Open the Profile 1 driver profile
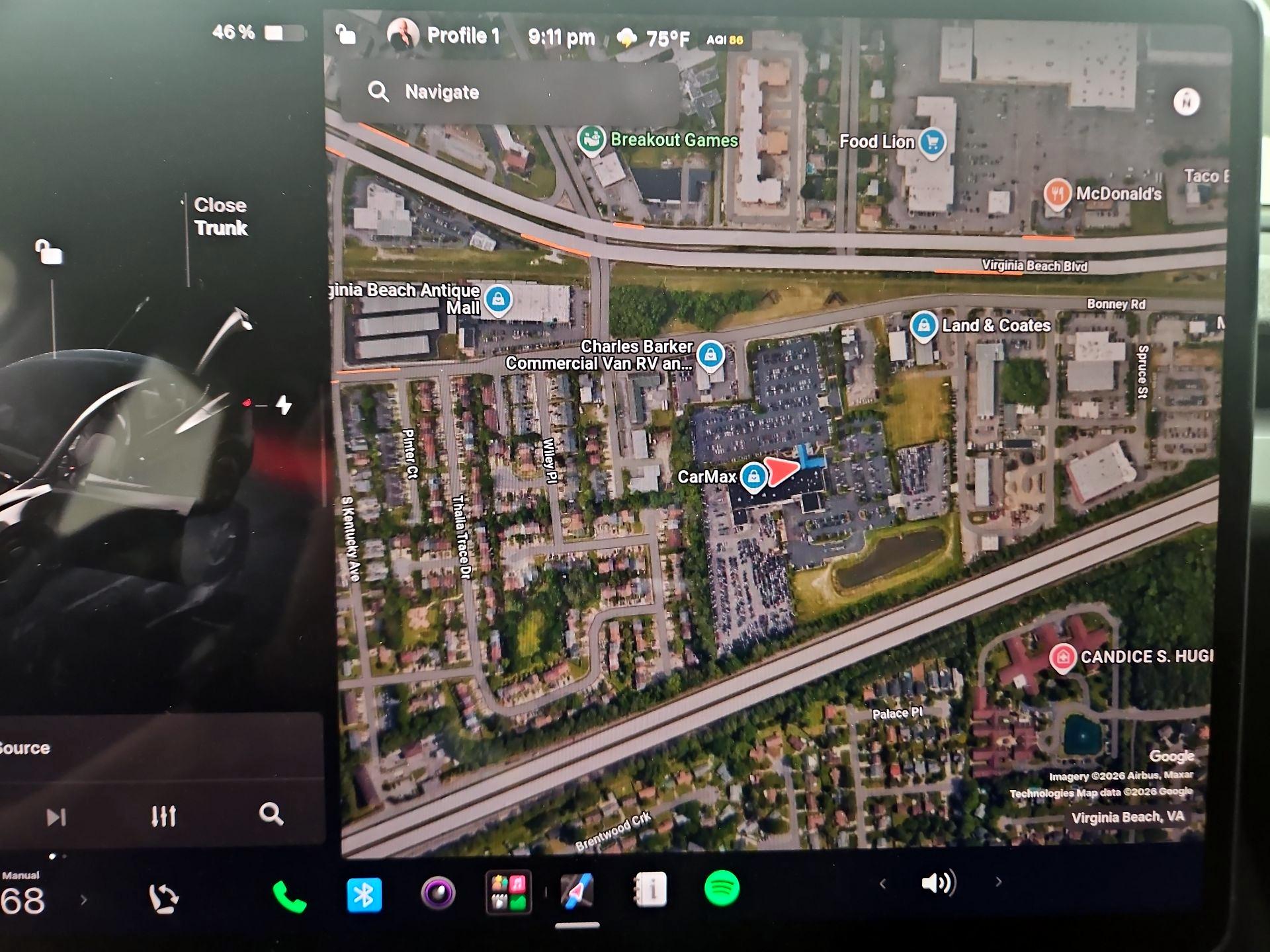Screen dimensions: 1270x952 (444, 34)
